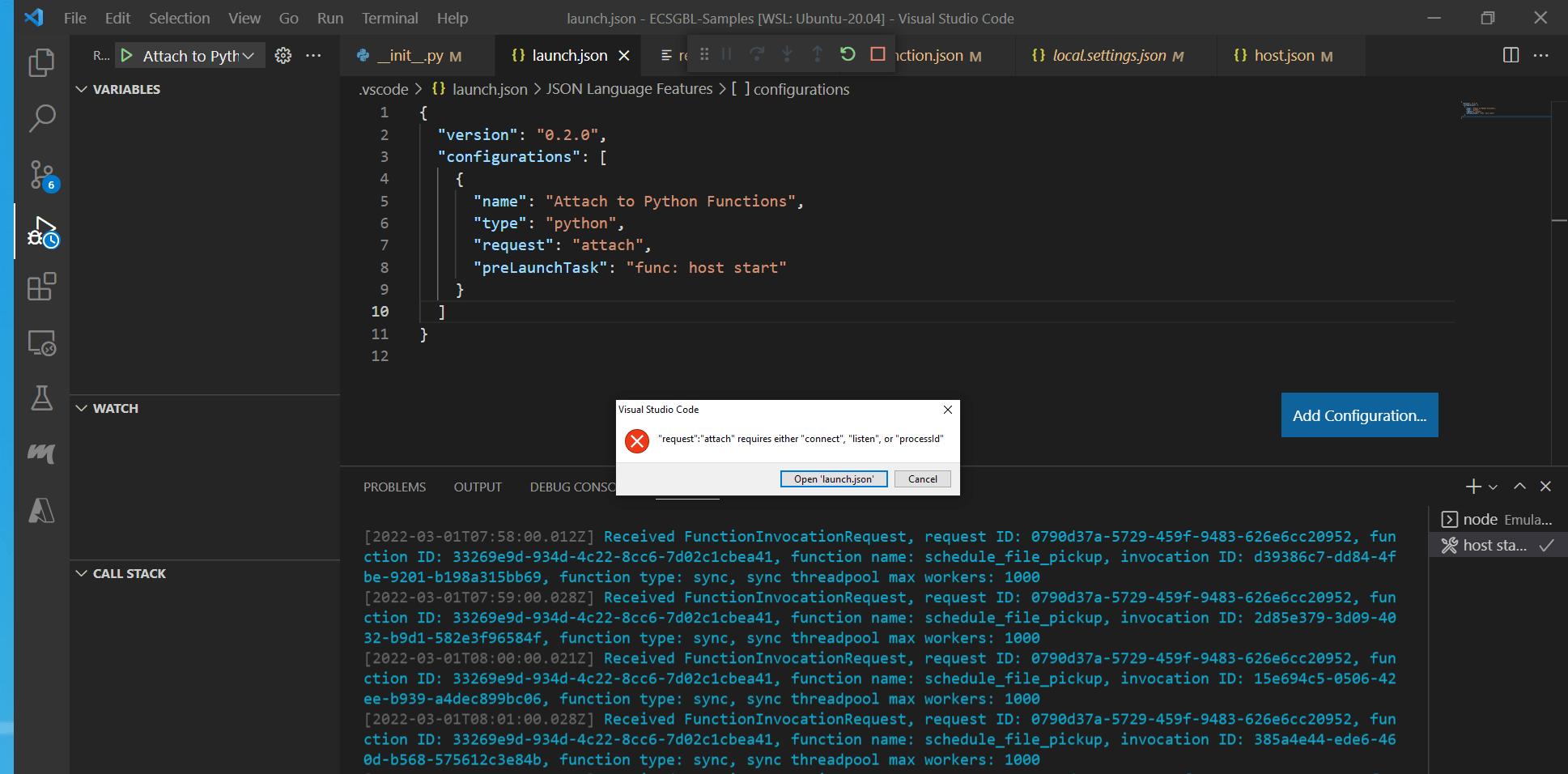Pause the debug session

tap(727, 54)
